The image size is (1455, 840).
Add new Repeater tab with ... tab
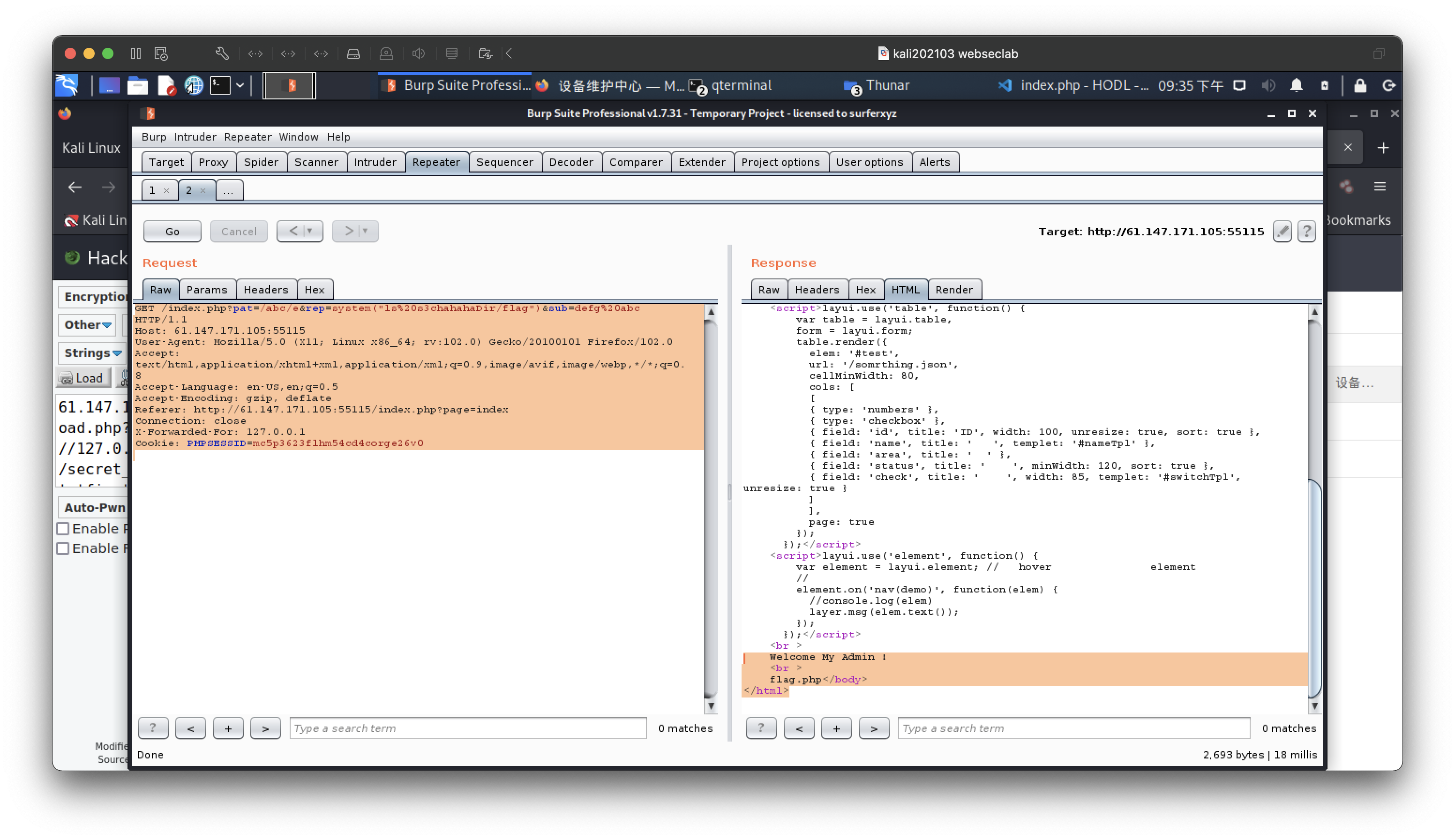coord(228,190)
